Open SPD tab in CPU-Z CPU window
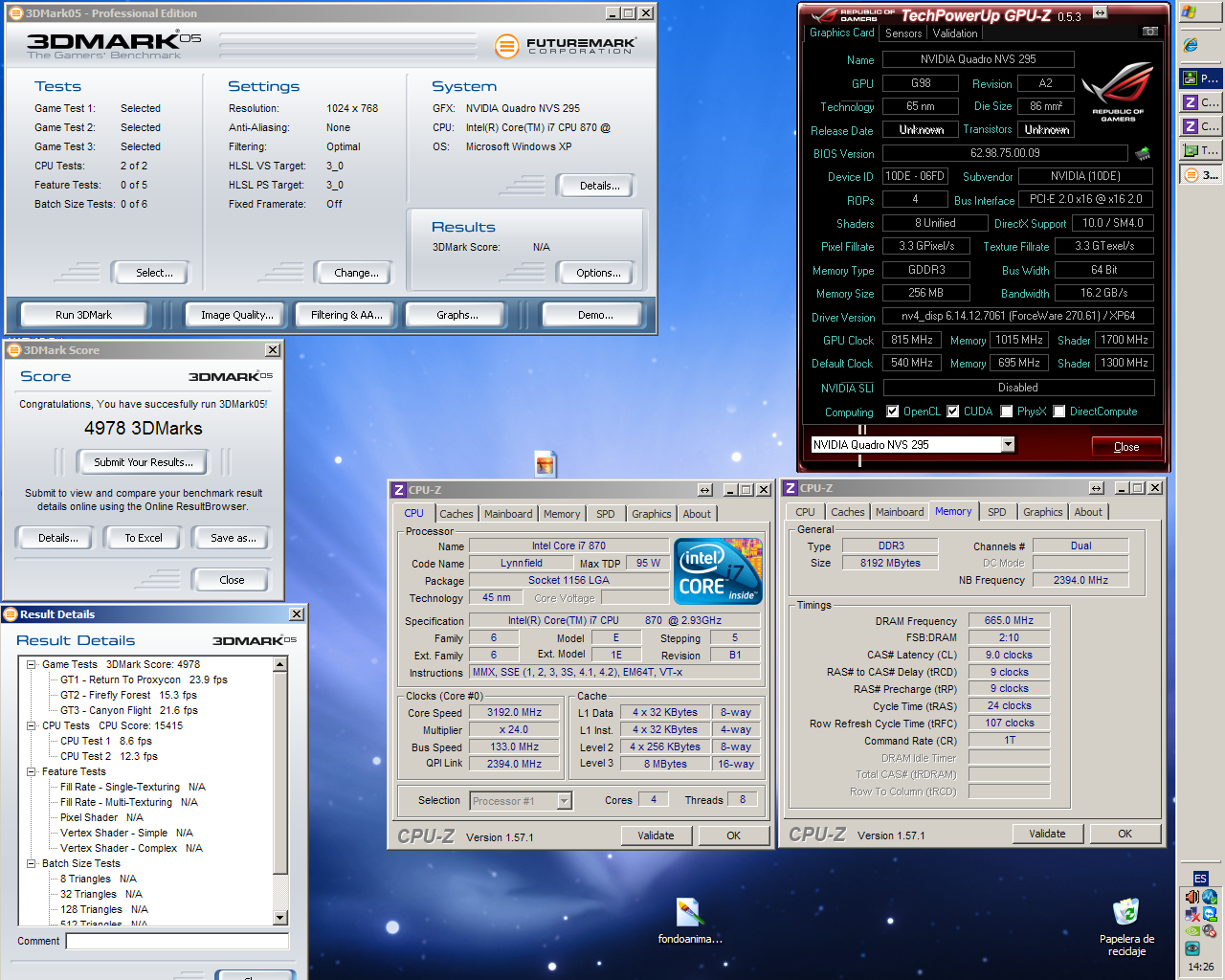Screen dimensions: 1225x980 [x=606, y=514]
